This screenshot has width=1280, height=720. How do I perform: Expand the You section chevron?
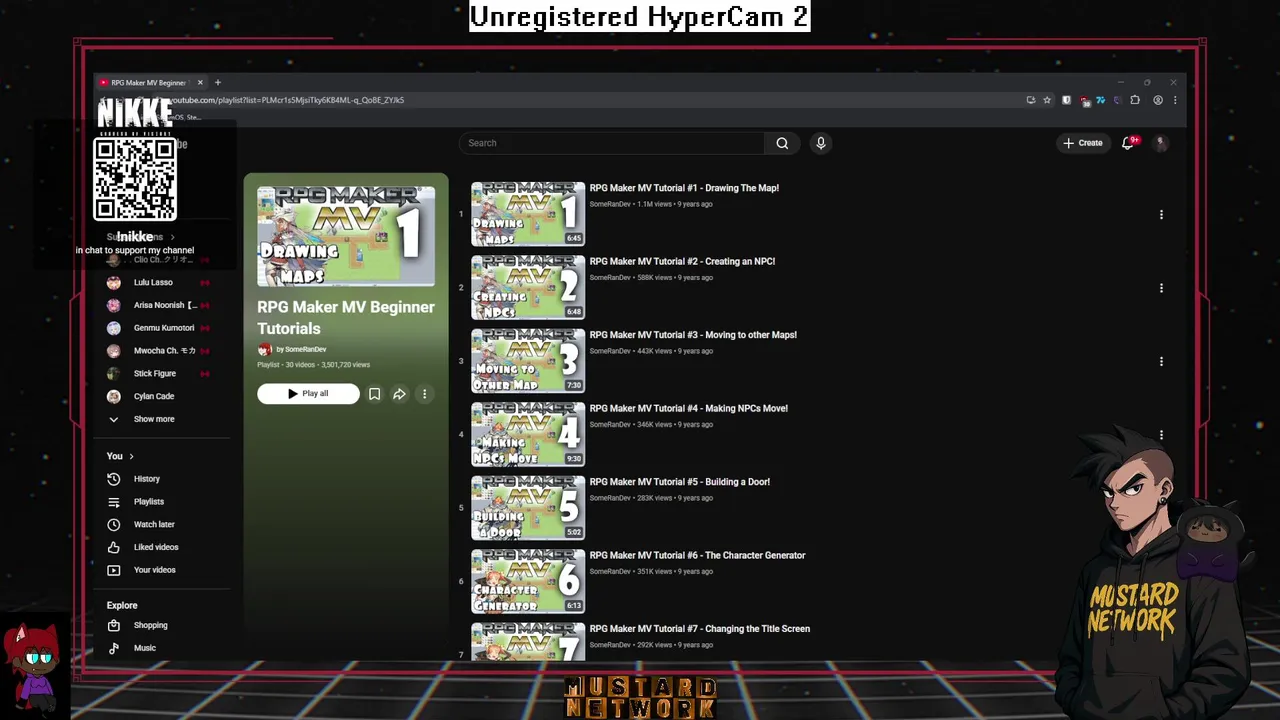click(x=131, y=457)
